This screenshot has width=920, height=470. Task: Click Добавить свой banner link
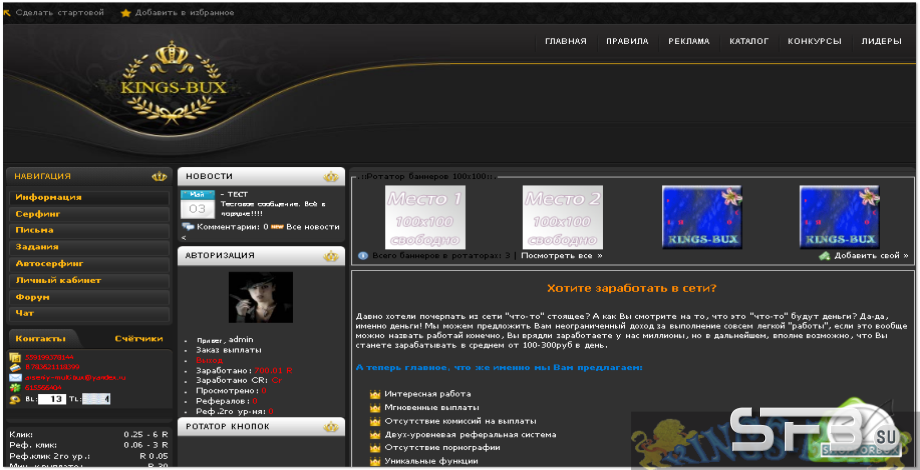click(871, 256)
